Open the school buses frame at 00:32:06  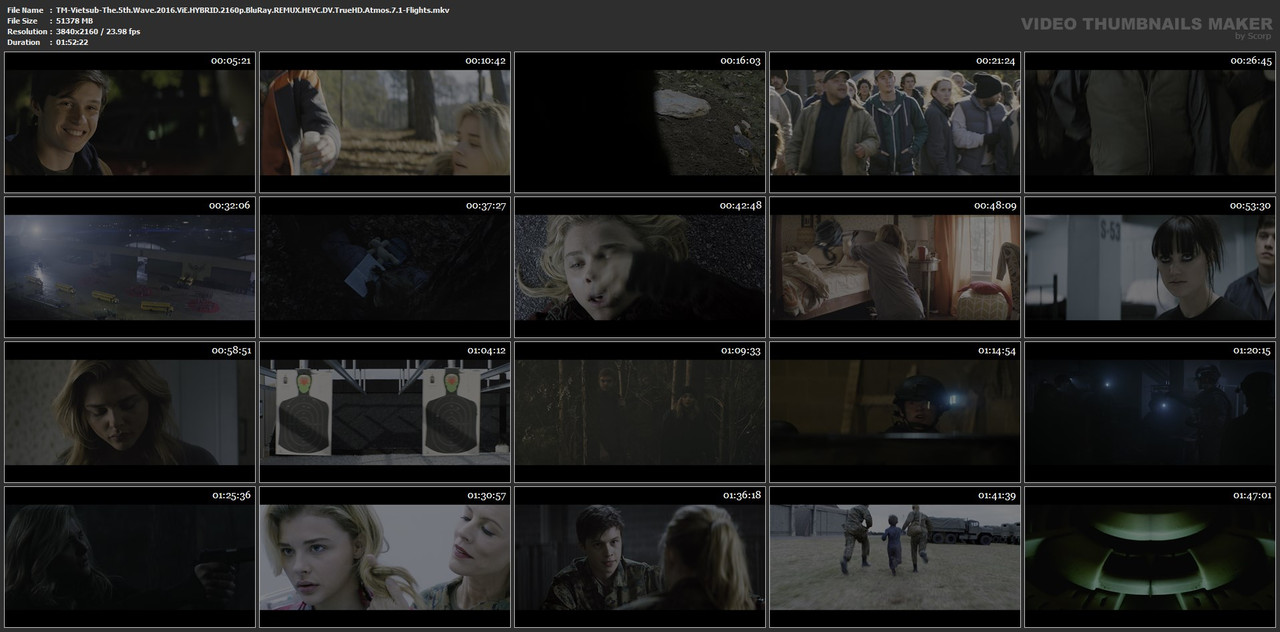[130, 267]
